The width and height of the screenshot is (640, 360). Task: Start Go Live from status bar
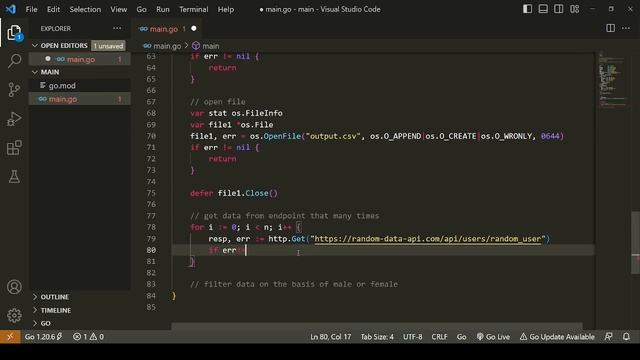click(493, 337)
